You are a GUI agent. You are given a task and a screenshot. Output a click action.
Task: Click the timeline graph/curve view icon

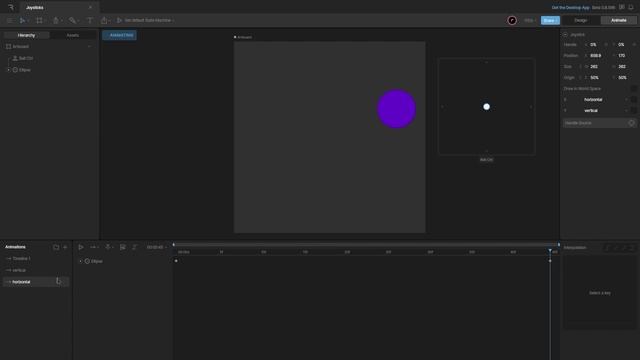point(135,247)
